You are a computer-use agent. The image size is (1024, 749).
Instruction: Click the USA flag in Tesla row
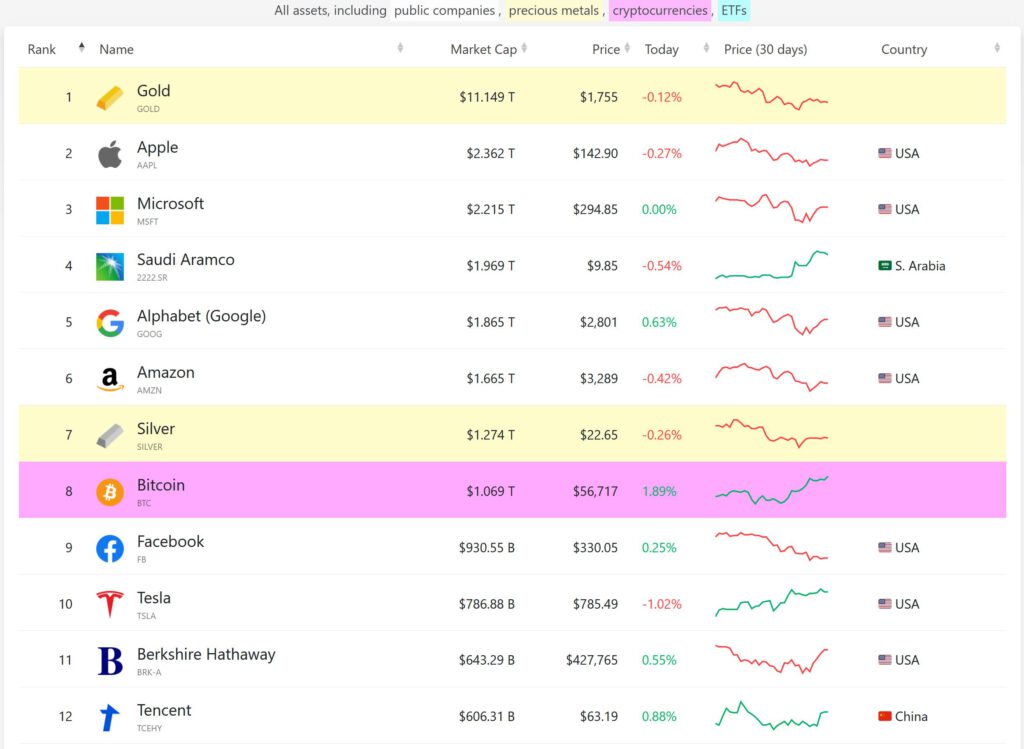click(x=885, y=603)
